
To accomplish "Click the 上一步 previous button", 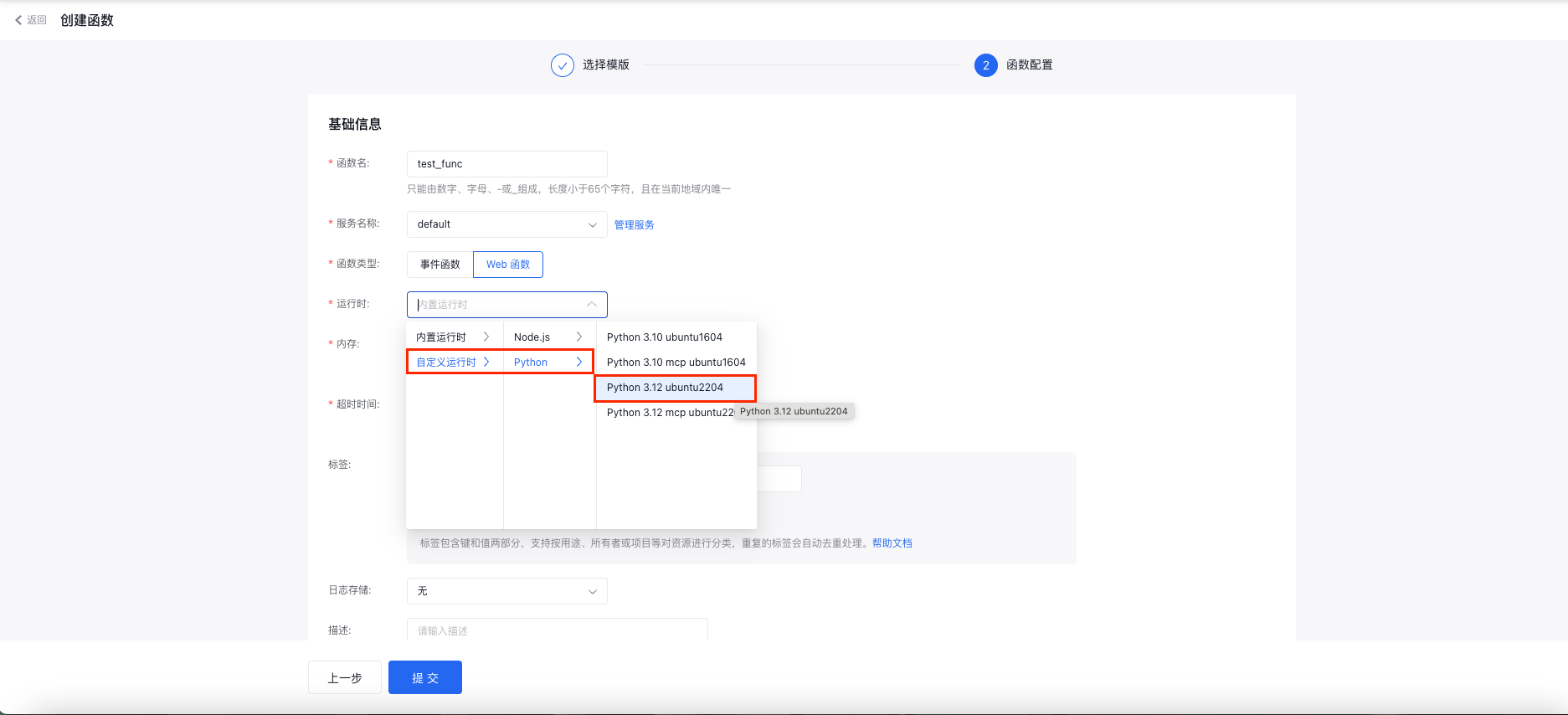I will tap(344, 677).
